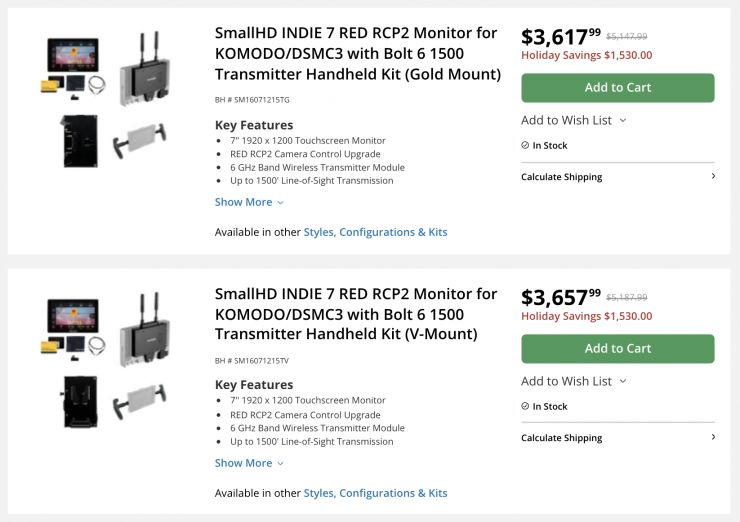The height and width of the screenshot is (522, 740).
Task: Expand Show More features on V-Mount kit
Action: click(249, 463)
